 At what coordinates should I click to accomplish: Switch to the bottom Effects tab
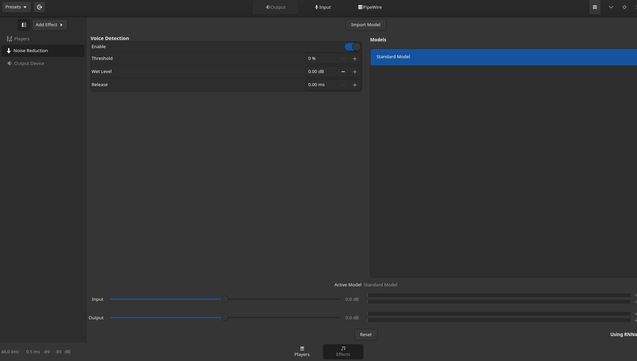coord(343,351)
